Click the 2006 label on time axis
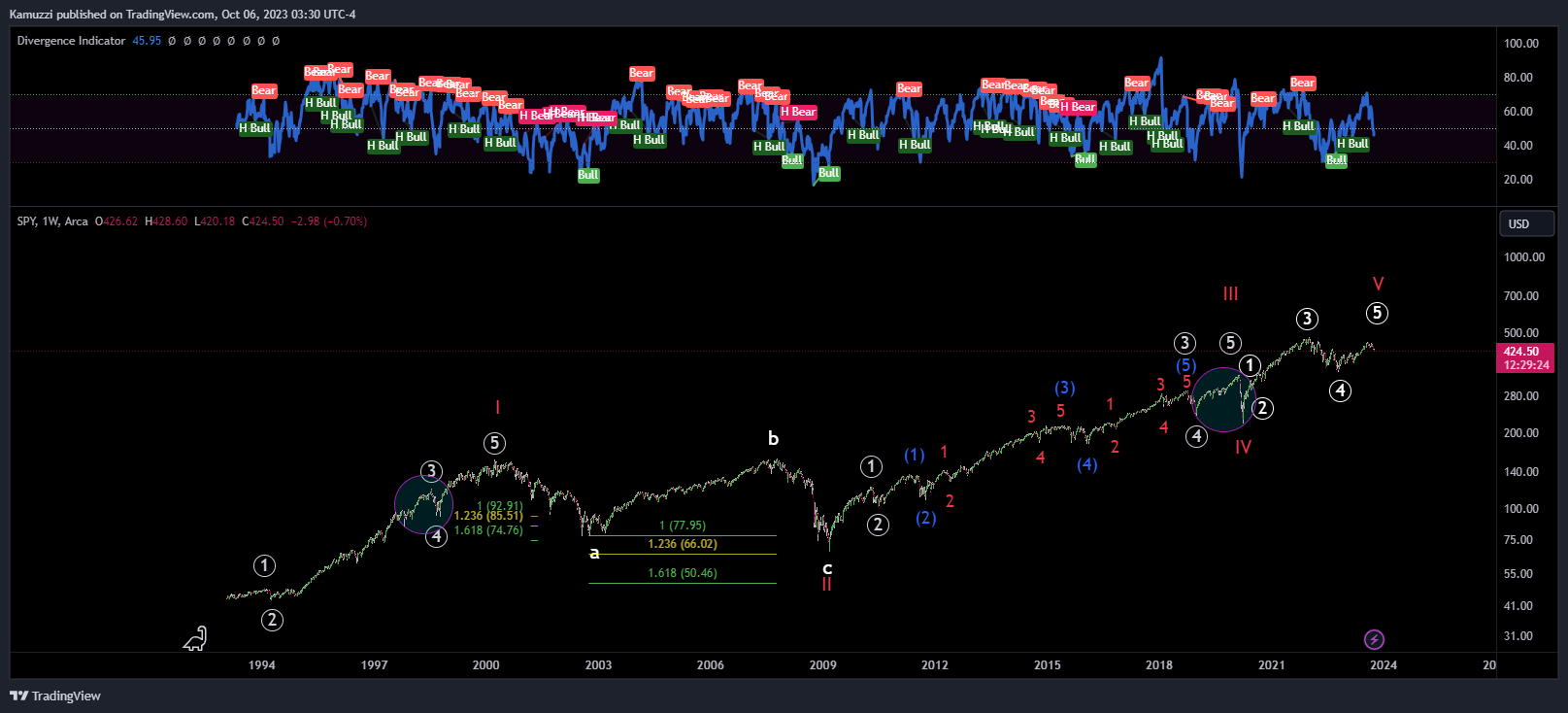 tap(711, 665)
